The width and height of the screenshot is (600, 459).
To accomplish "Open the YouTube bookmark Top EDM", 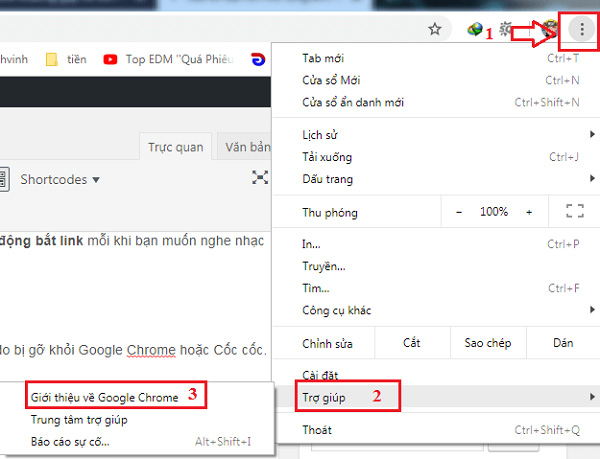I will (168, 59).
